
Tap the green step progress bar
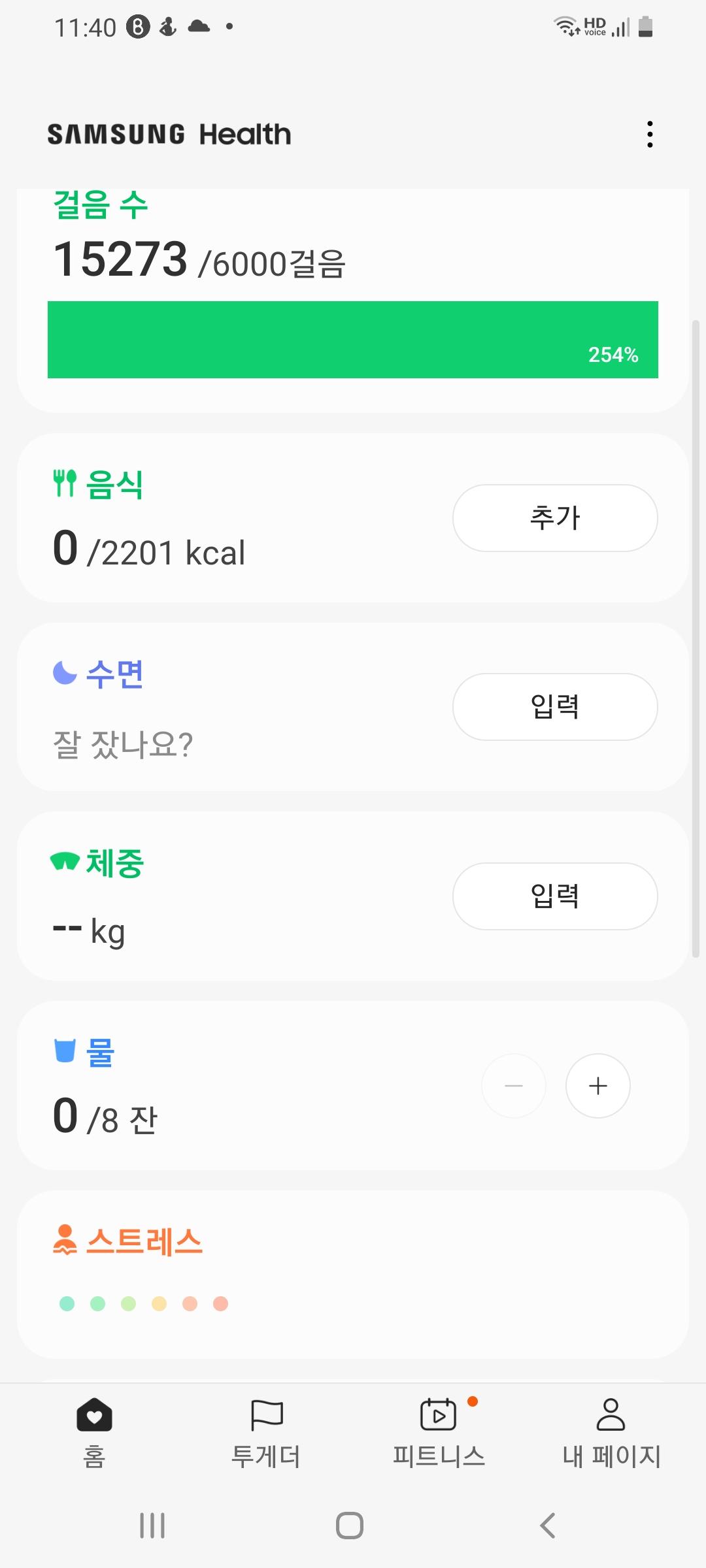(353, 340)
